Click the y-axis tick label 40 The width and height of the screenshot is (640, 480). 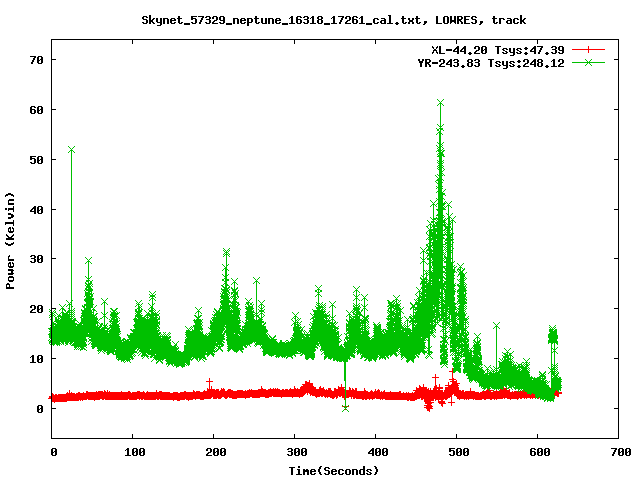tap(36, 209)
